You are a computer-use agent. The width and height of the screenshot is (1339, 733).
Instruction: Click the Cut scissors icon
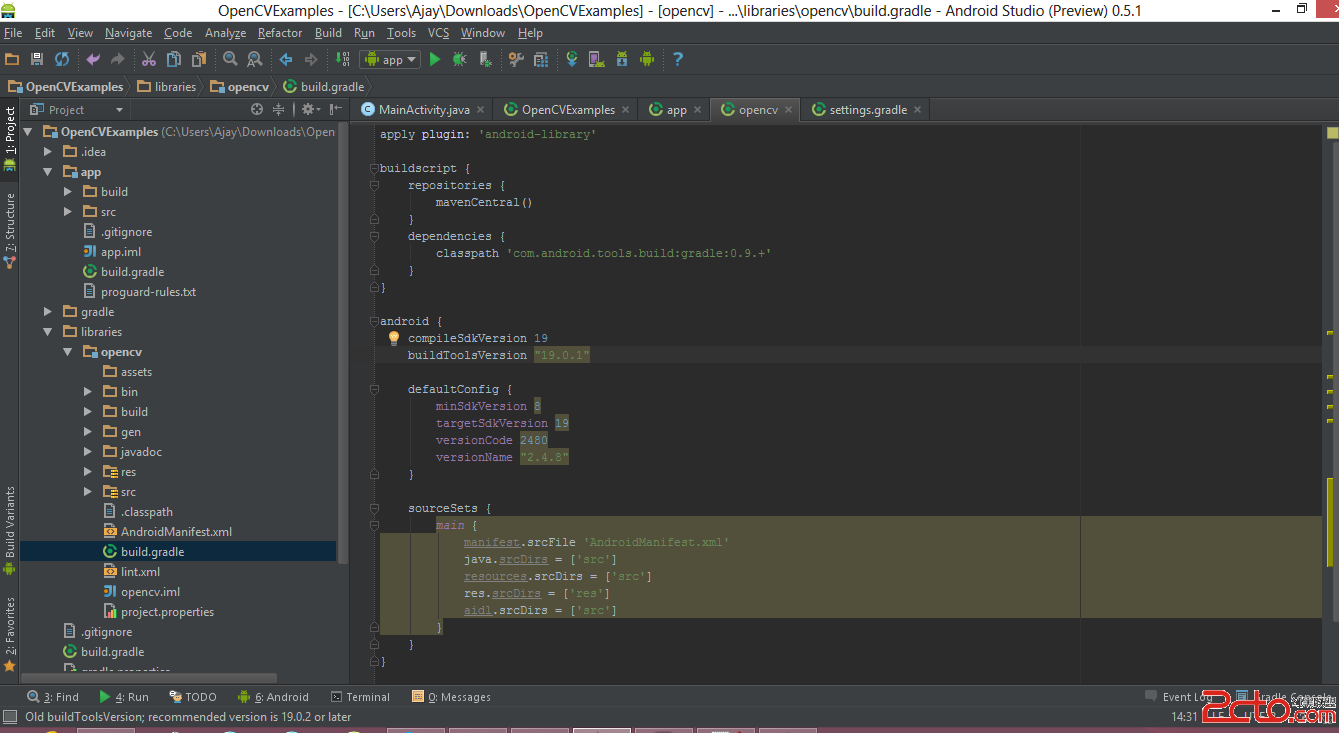[x=148, y=59]
